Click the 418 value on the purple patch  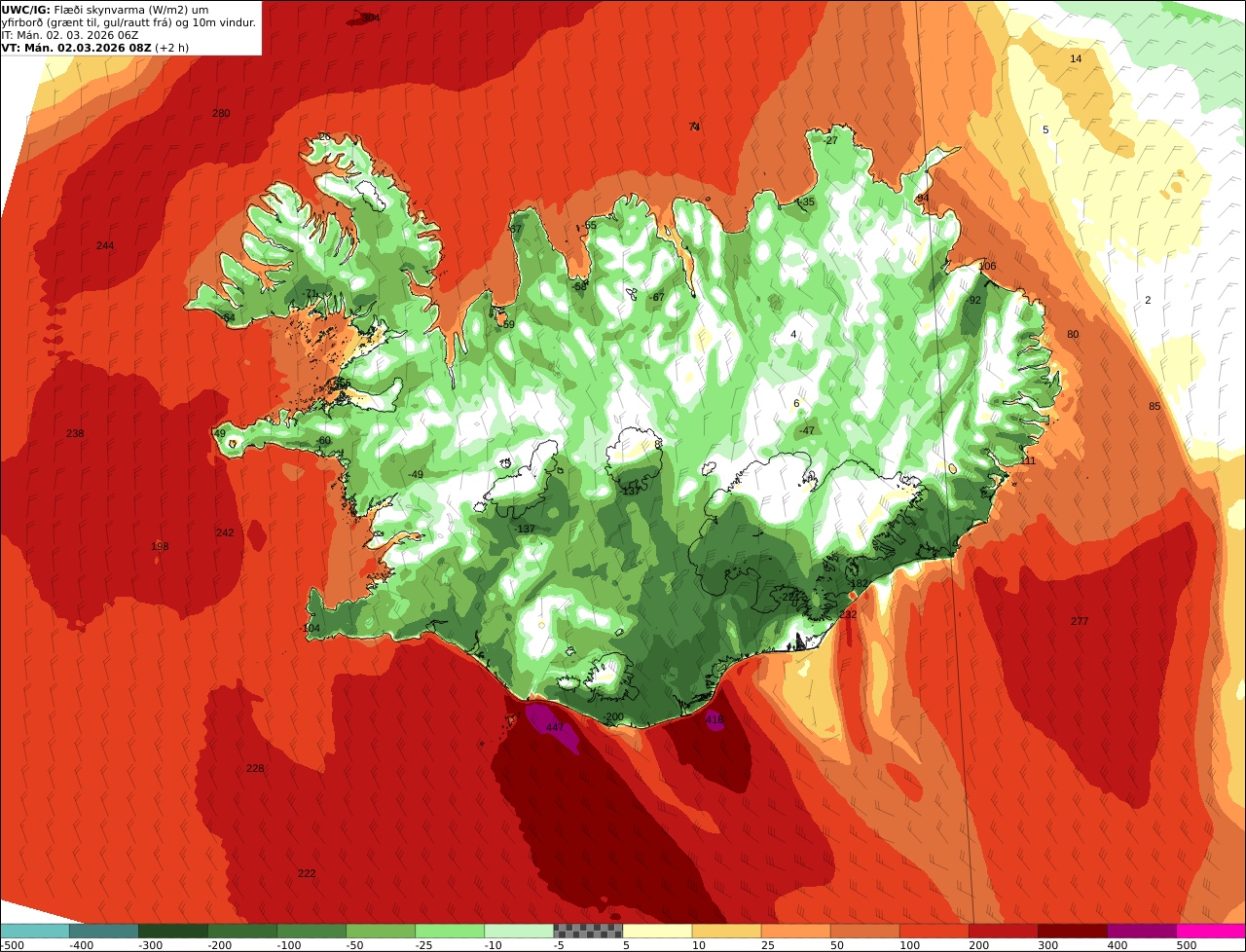click(x=715, y=720)
